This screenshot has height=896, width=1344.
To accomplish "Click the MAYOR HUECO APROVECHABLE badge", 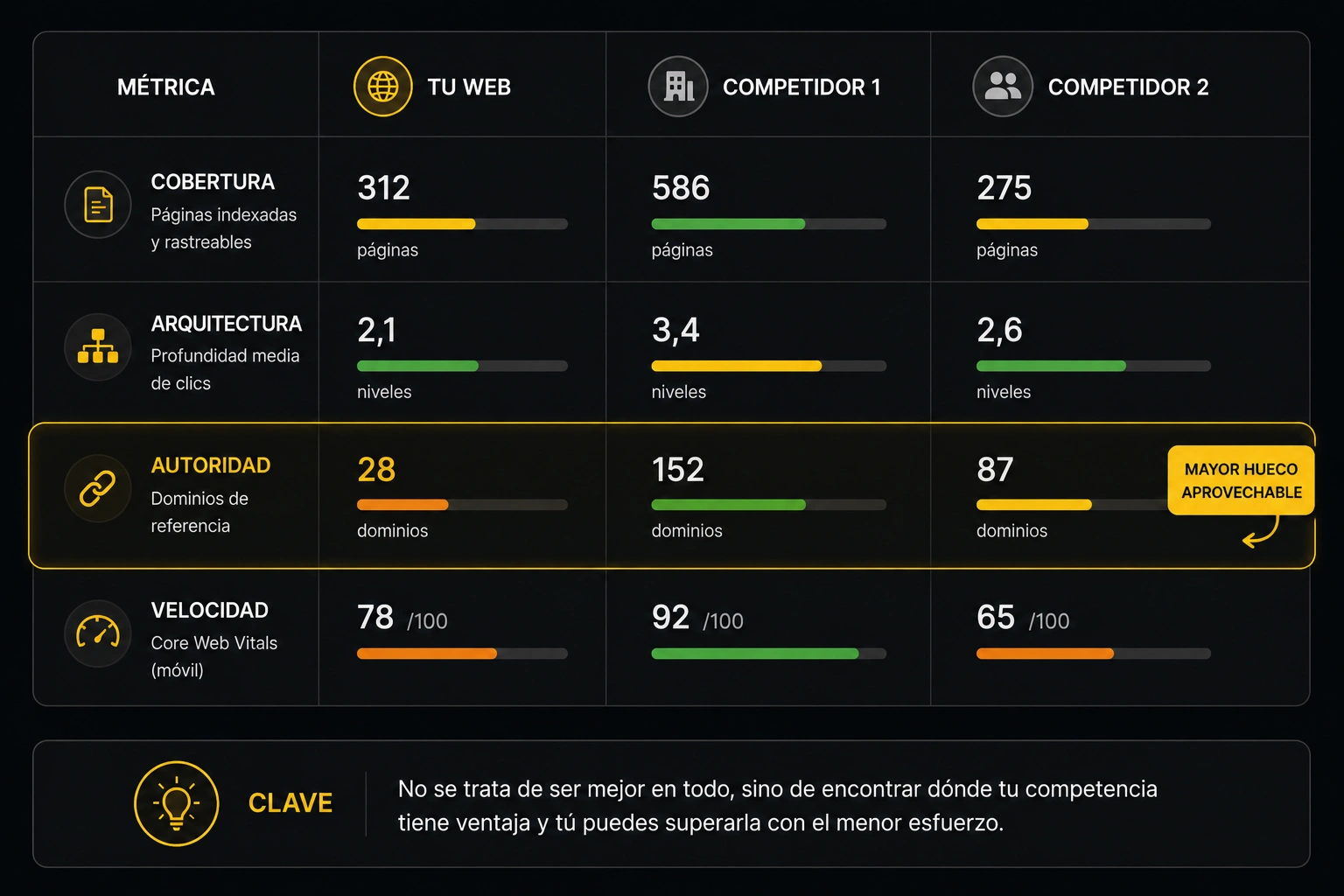I will point(1241,480).
